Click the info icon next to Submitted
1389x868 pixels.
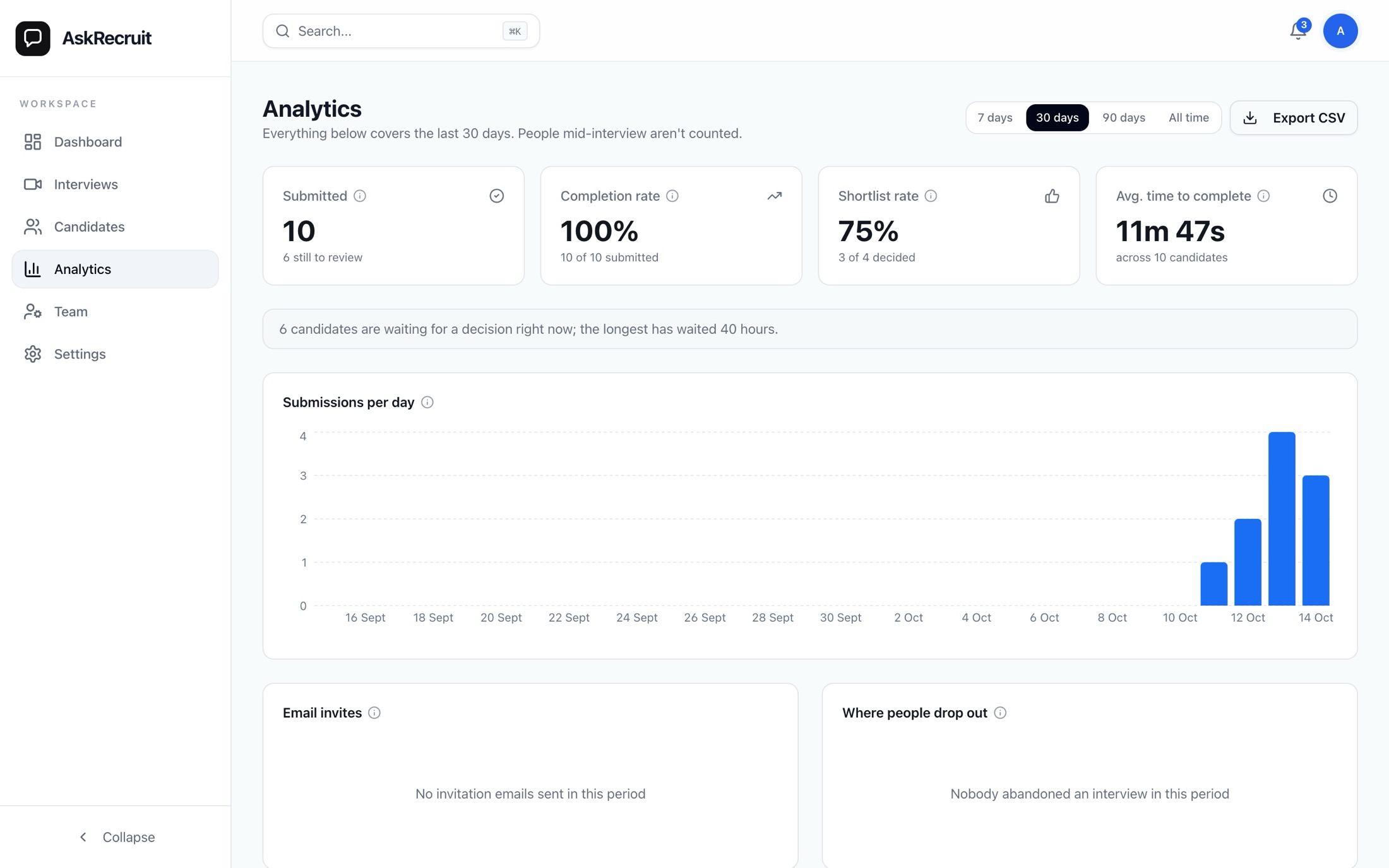click(360, 196)
